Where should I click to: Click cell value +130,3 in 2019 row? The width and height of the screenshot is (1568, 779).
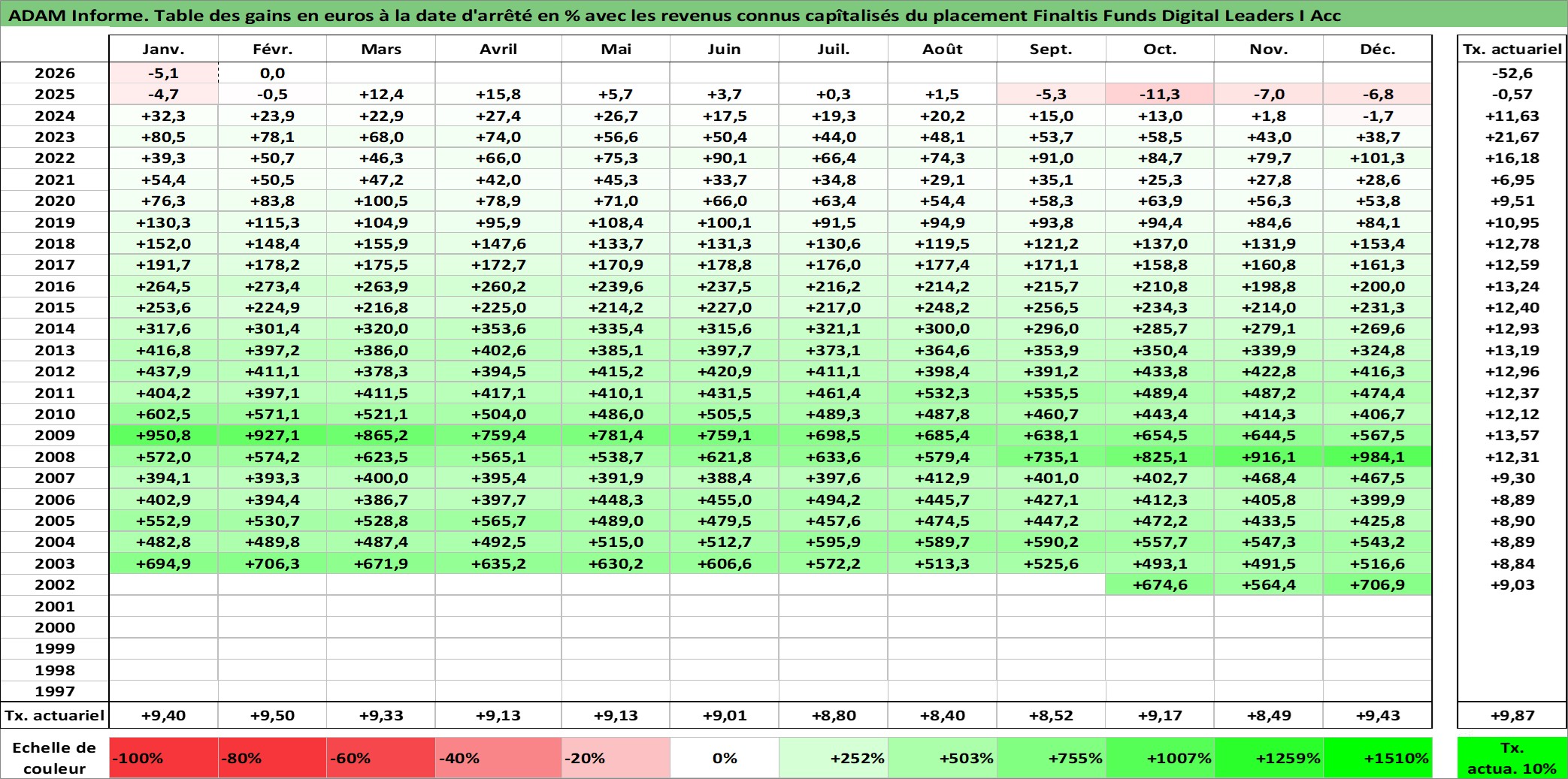click(163, 222)
